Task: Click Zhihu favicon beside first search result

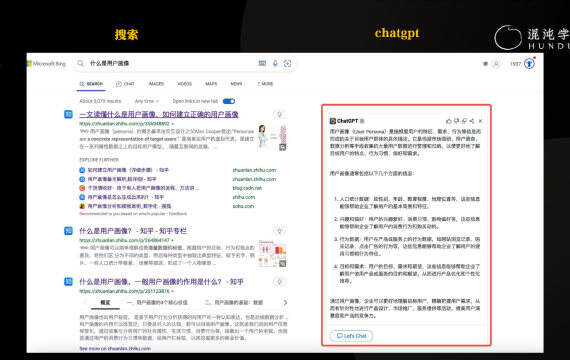Action: tap(68, 114)
